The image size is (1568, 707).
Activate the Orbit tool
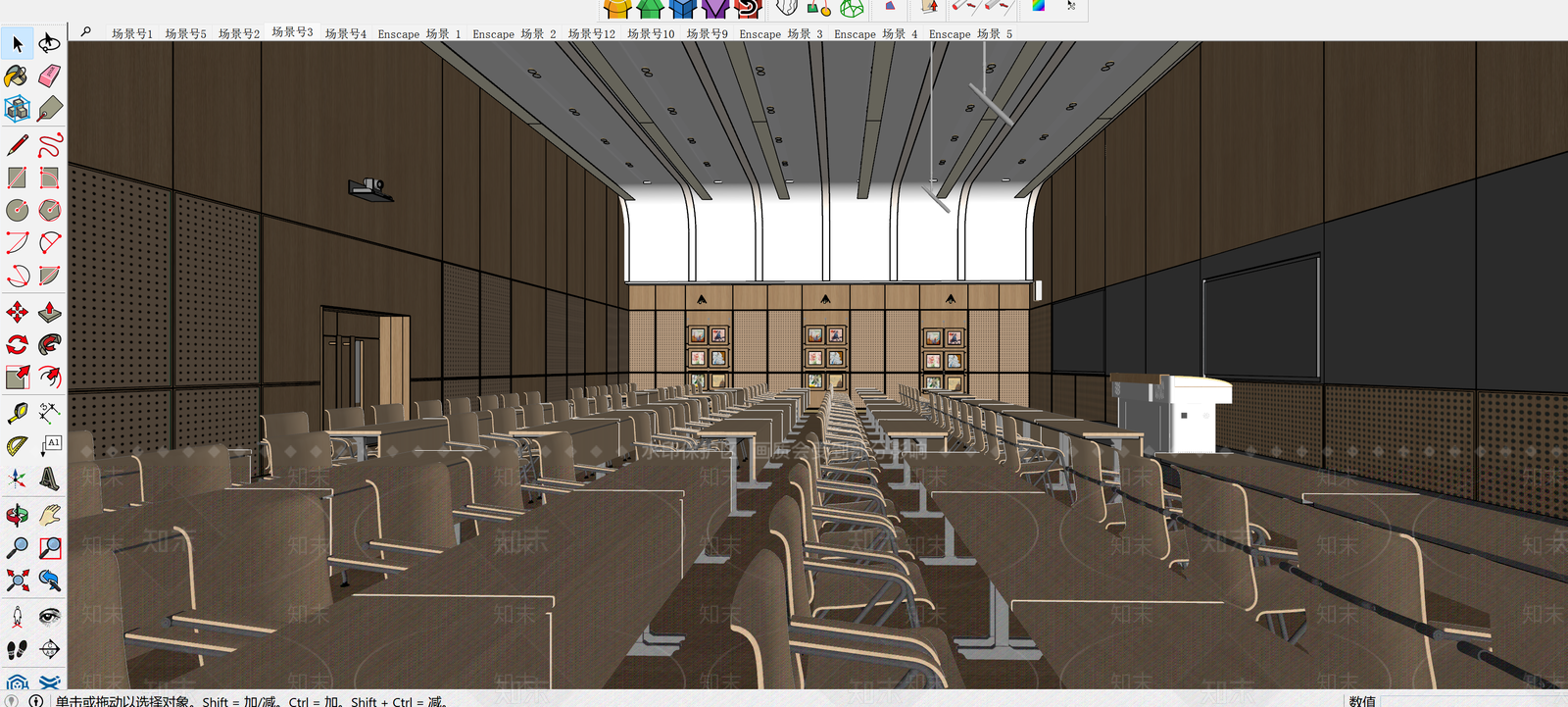[17, 515]
